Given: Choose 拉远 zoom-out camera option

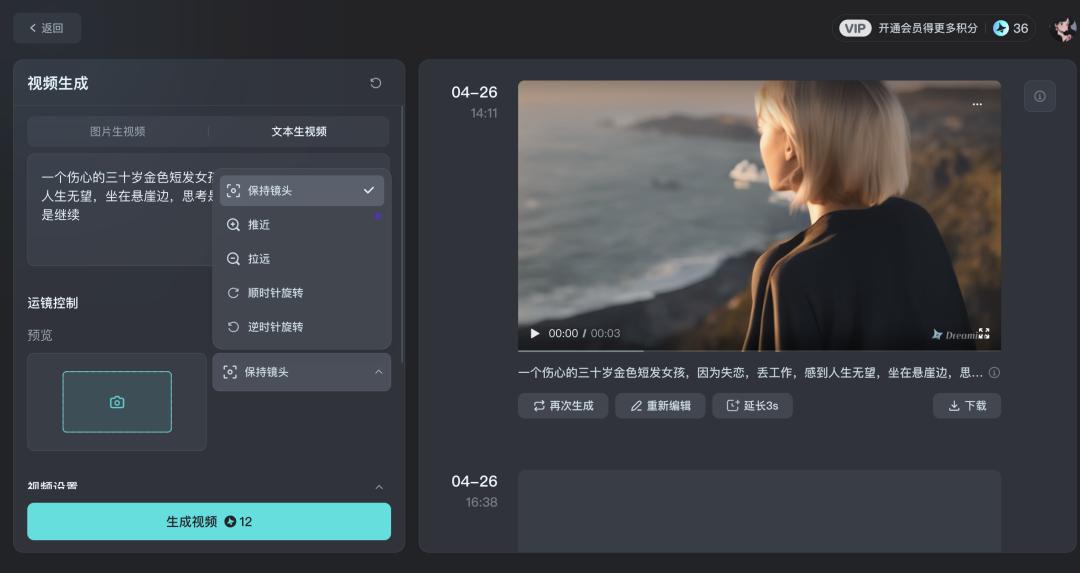Looking at the screenshot, I should [302, 259].
